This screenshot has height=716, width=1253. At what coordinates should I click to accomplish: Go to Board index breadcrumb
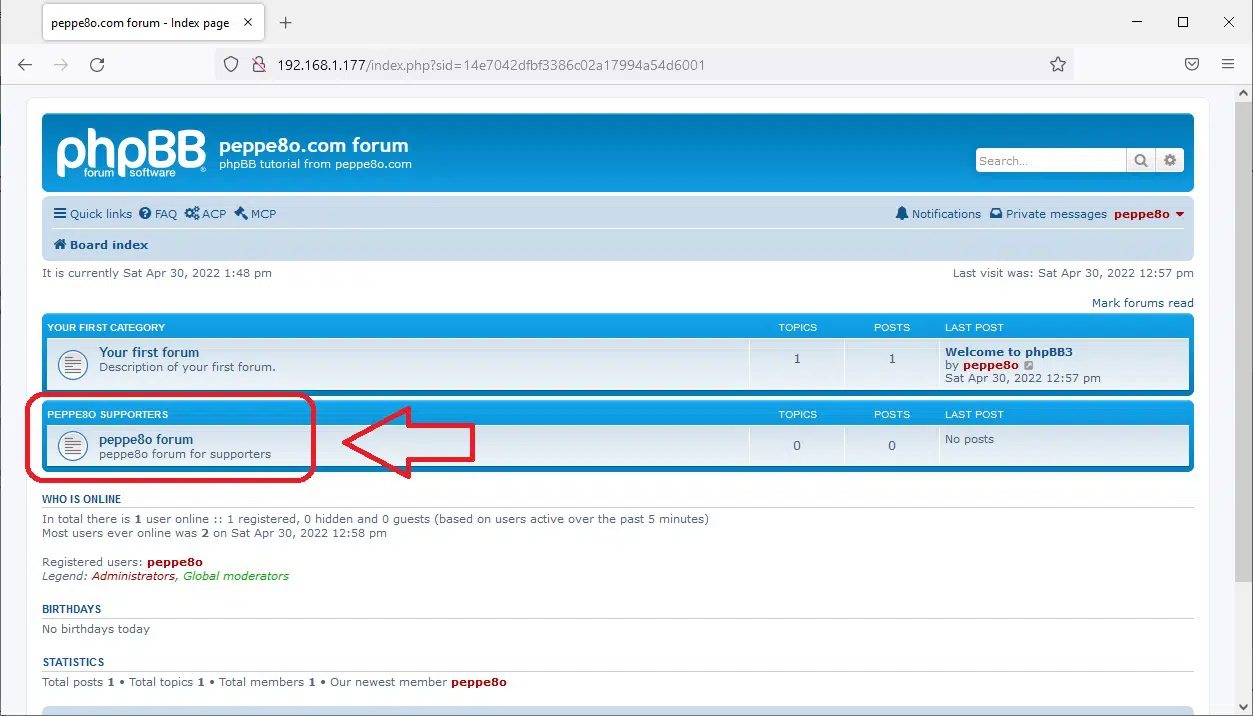click(x=101, y=245)
